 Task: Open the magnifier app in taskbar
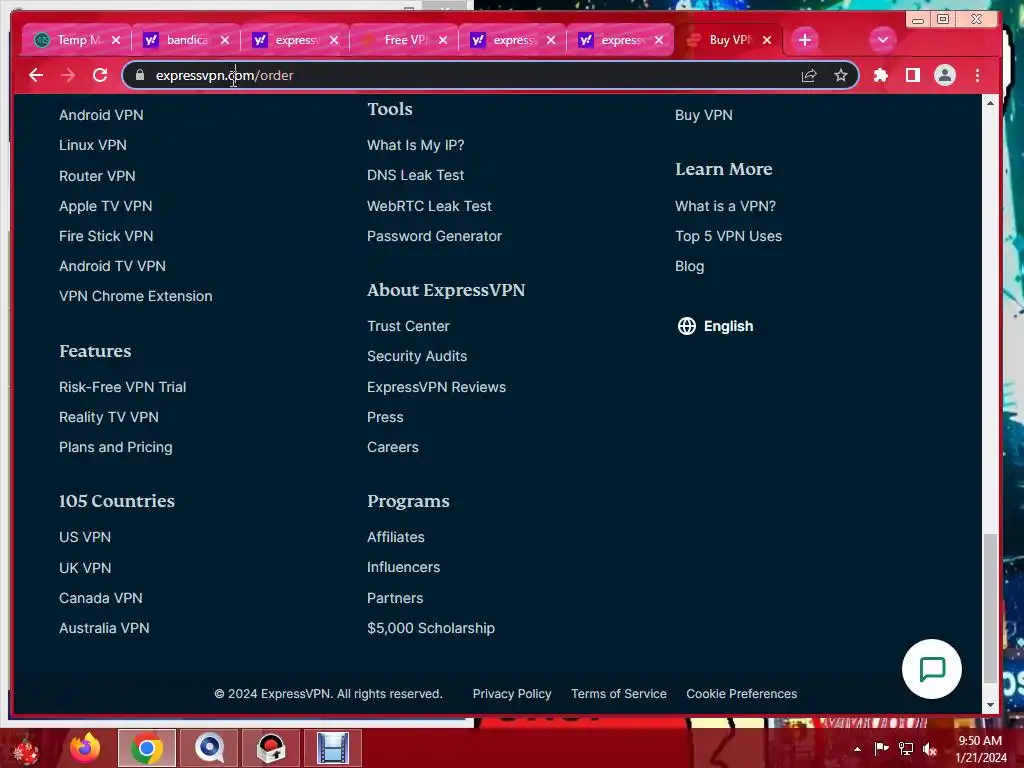(209, 748)
